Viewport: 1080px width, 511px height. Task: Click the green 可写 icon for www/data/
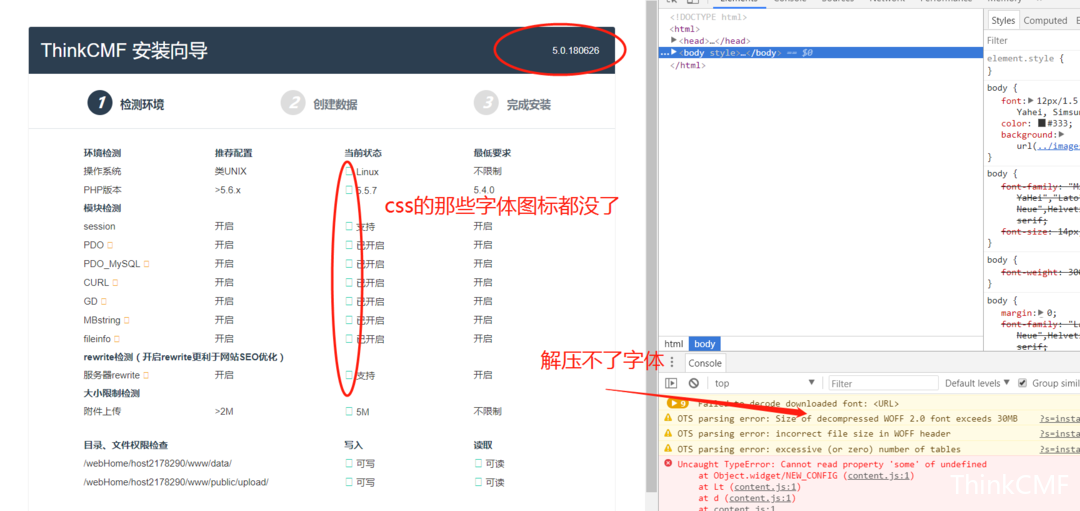(349, 463)
